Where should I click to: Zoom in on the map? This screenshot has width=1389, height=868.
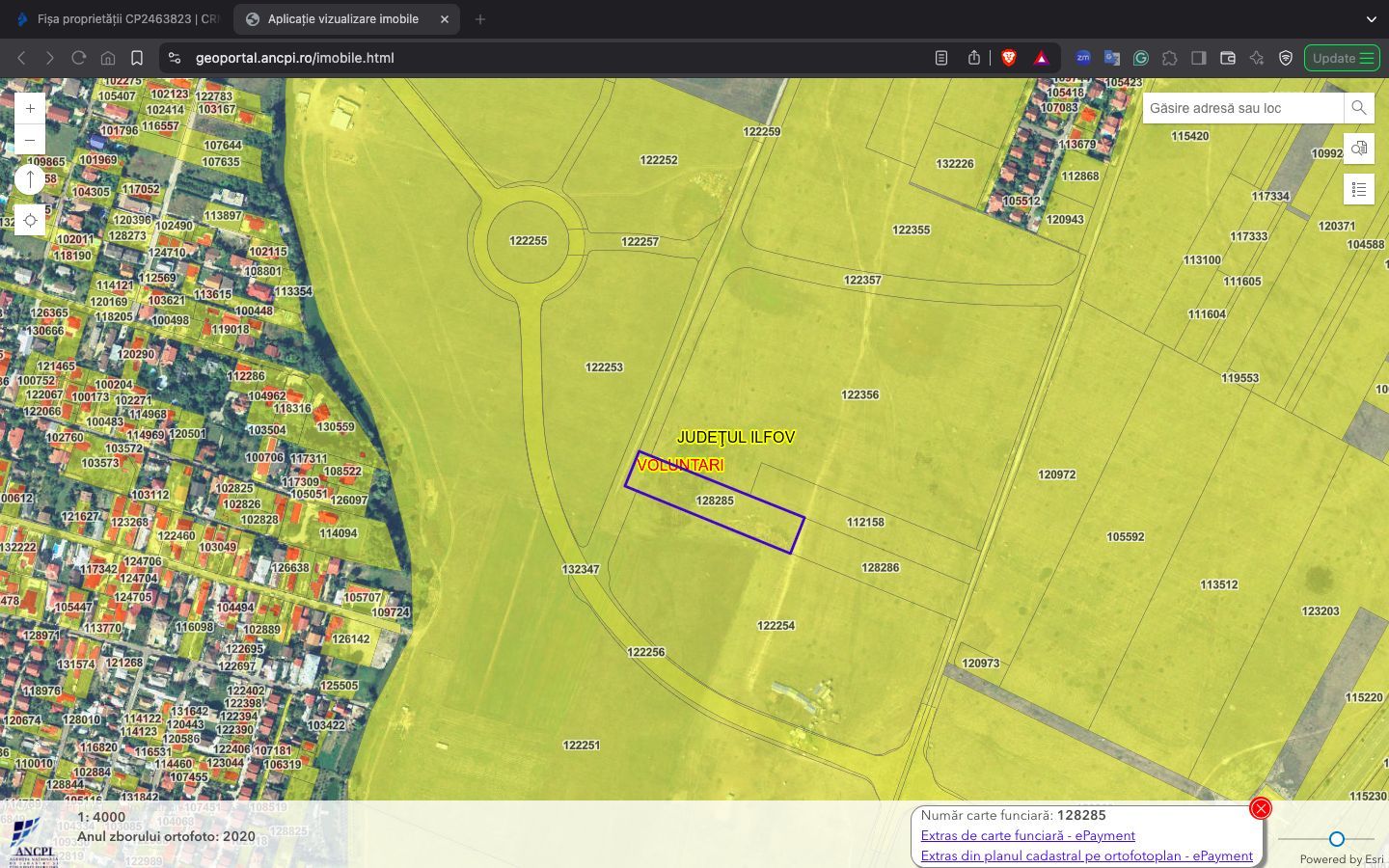30,109
